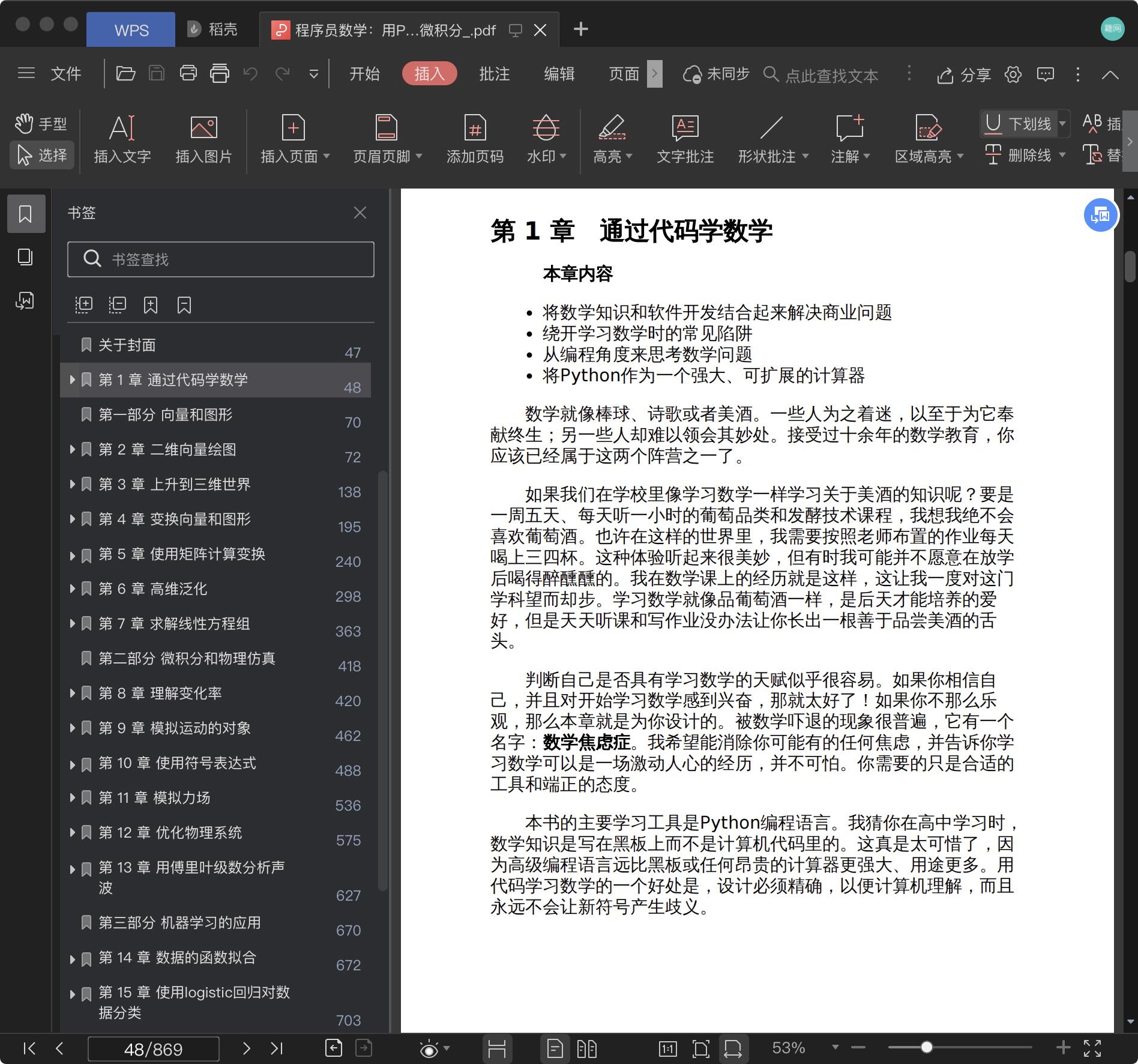Toggle fit page view

[700, 1048]
